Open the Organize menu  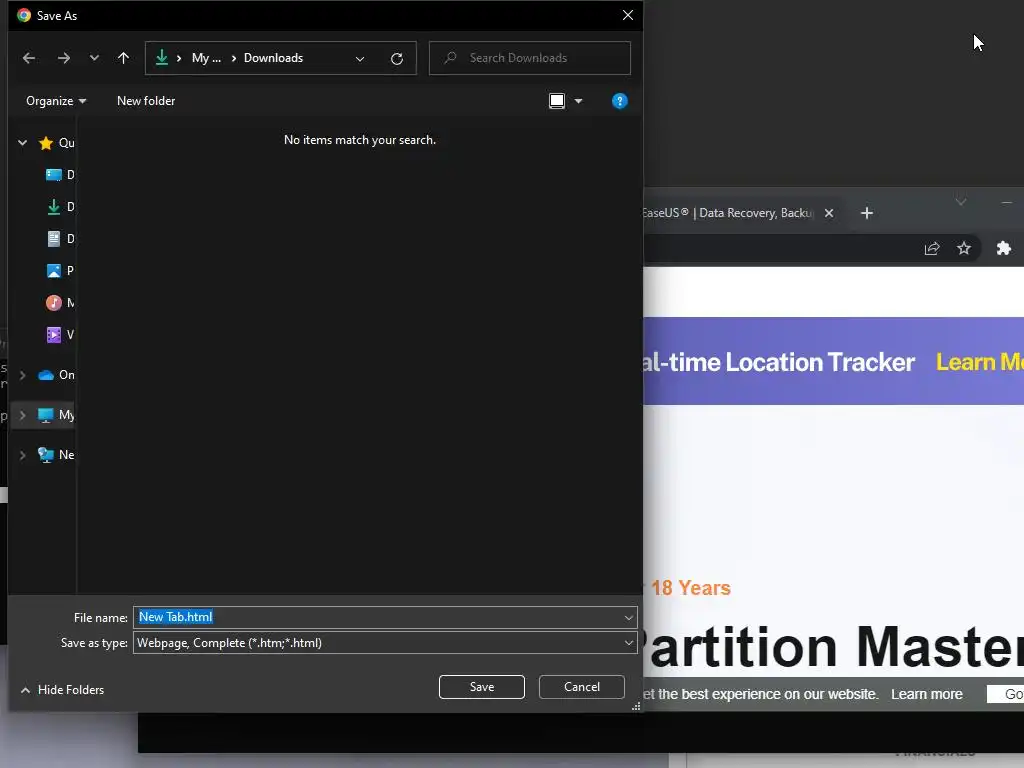[56, 101]
